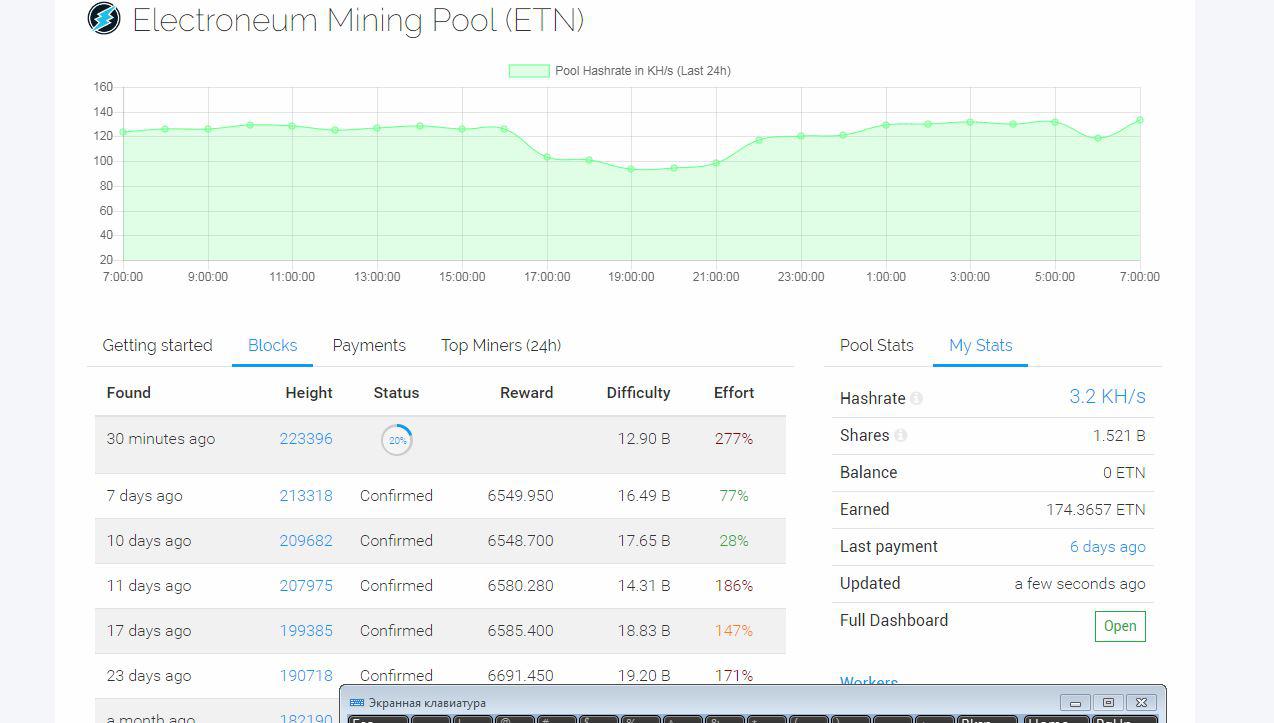1274x723 pixels.
Task: Click the 277% effort value
Action: click(734, 439)
